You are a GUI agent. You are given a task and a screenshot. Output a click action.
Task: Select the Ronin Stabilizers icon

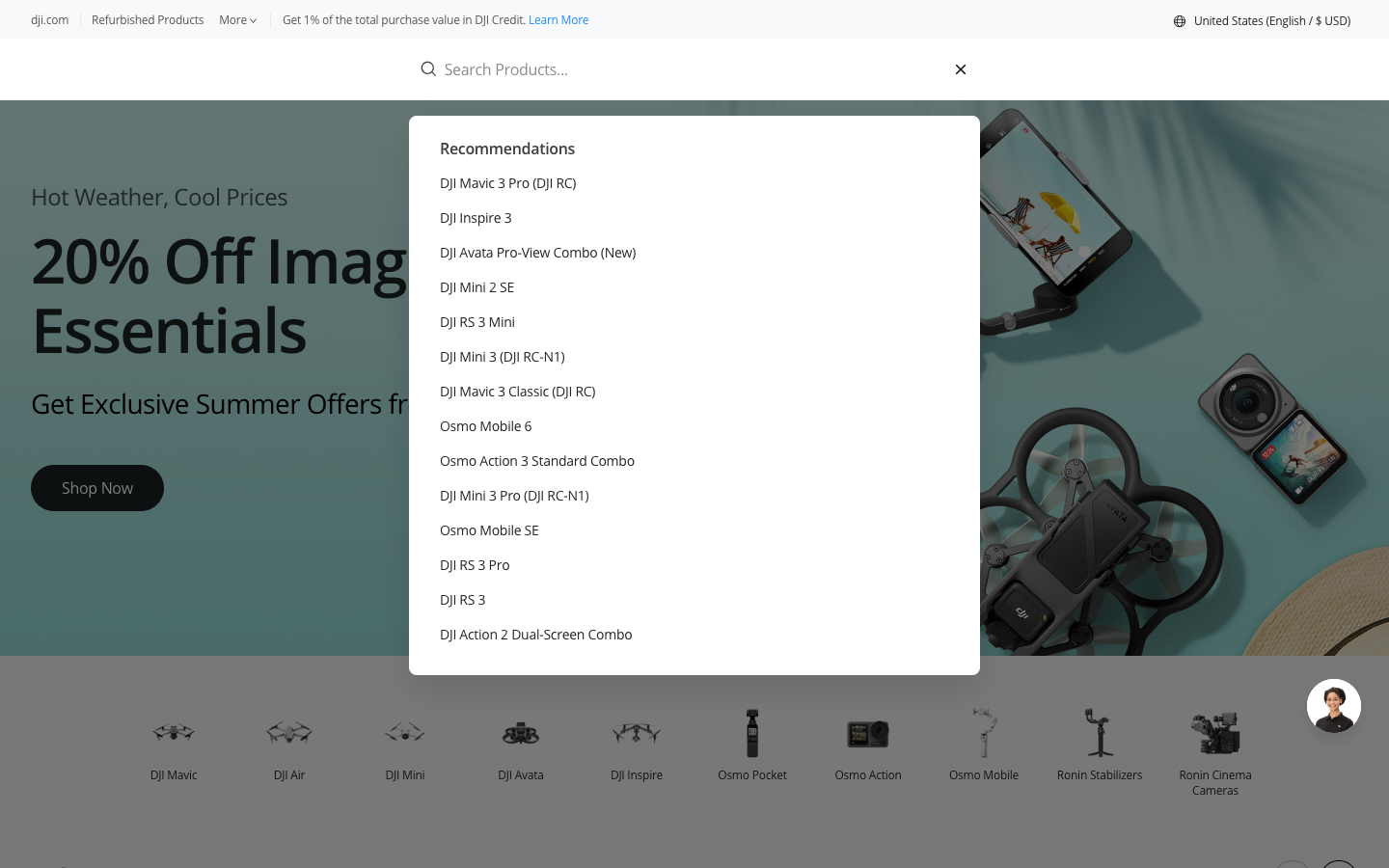(x=1100, y=733)
